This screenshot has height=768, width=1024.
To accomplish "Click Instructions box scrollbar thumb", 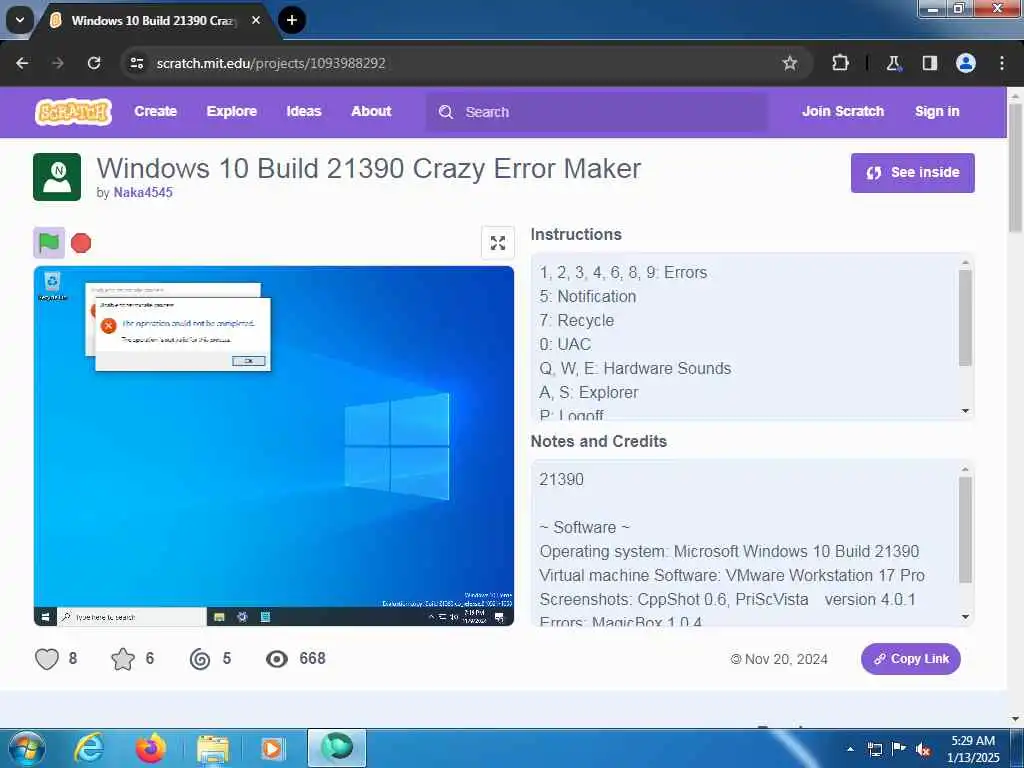I will coord(965,317).
